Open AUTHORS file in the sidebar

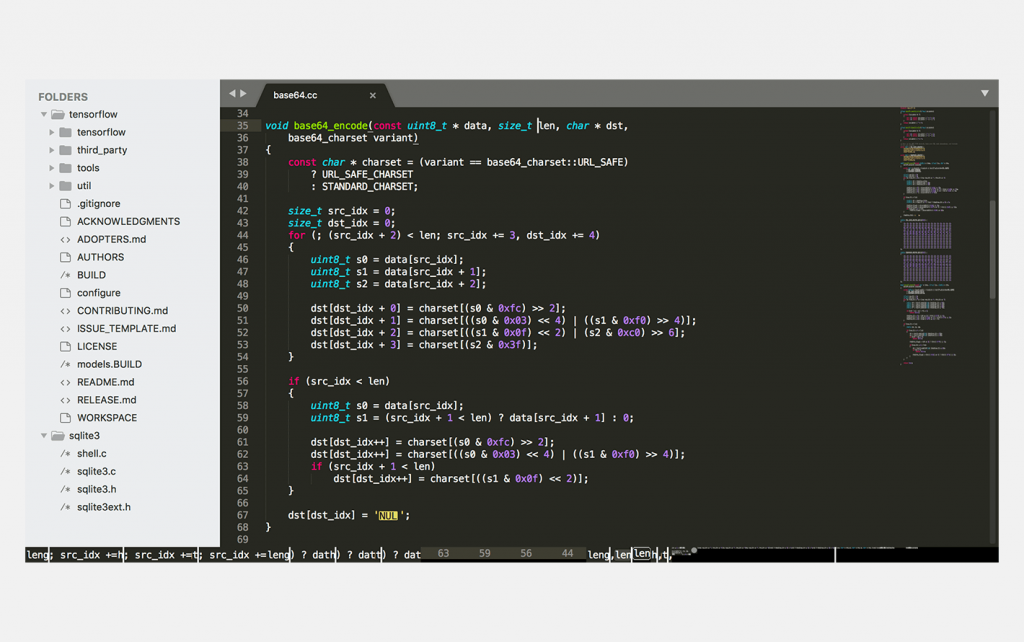point(101,257)
